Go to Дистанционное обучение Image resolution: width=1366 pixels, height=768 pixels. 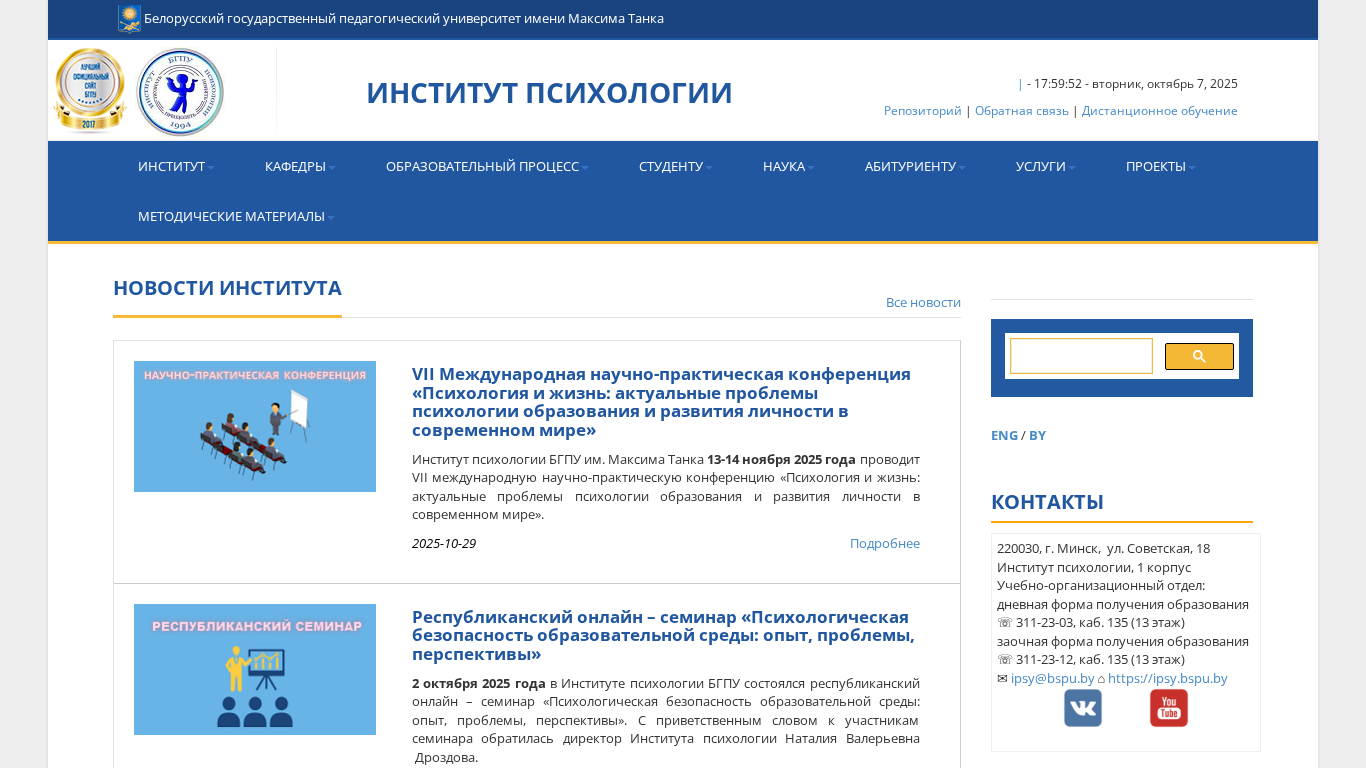click(1160, 111)
